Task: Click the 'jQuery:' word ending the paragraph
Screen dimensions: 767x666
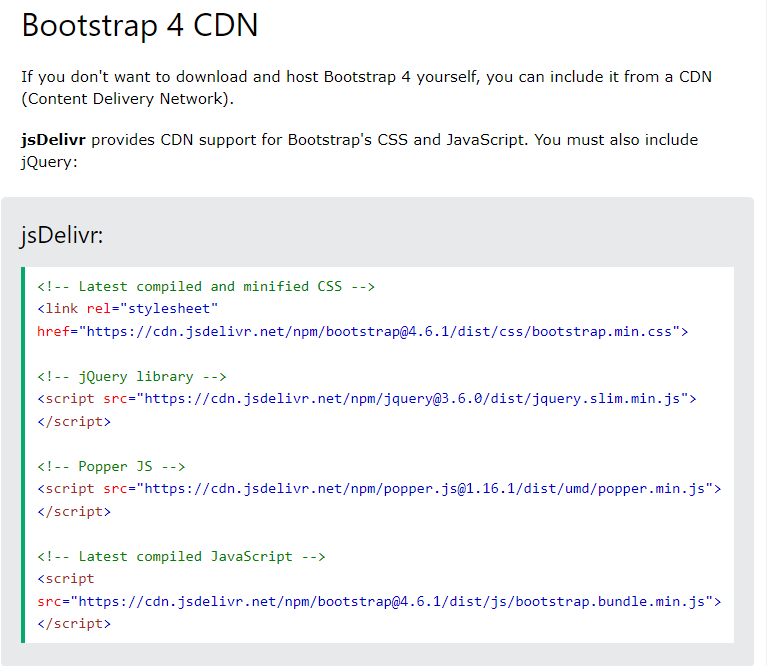Action: pyautogui.click(x=49, y=162)
